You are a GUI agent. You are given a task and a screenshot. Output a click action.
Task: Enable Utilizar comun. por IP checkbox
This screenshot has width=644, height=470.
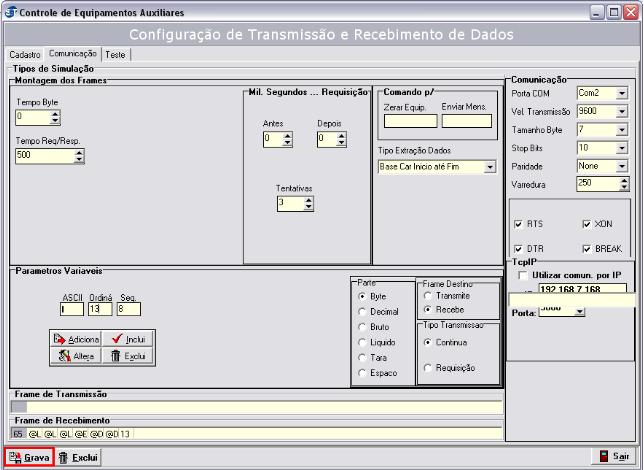pos(521,274)
